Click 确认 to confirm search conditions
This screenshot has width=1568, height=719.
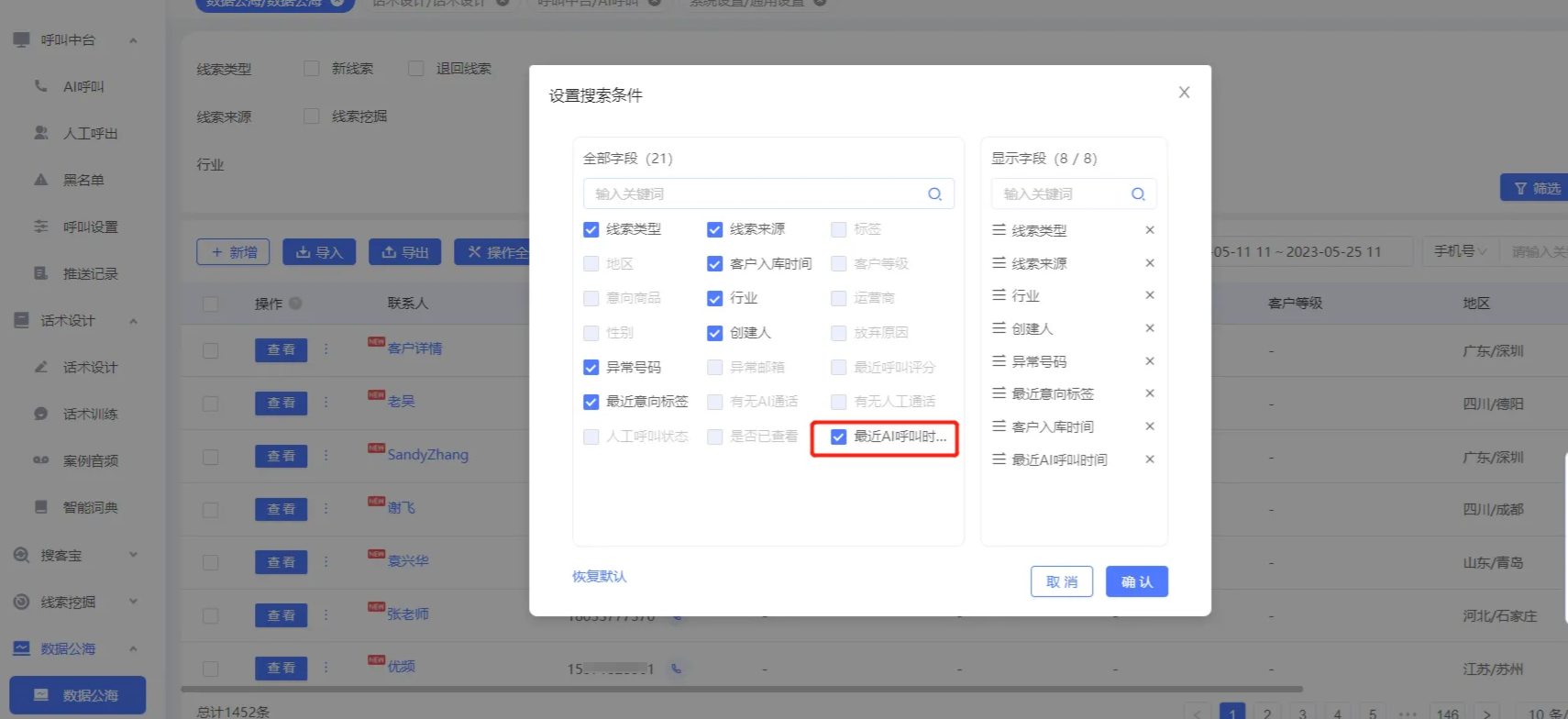[x=1137, y=581]
